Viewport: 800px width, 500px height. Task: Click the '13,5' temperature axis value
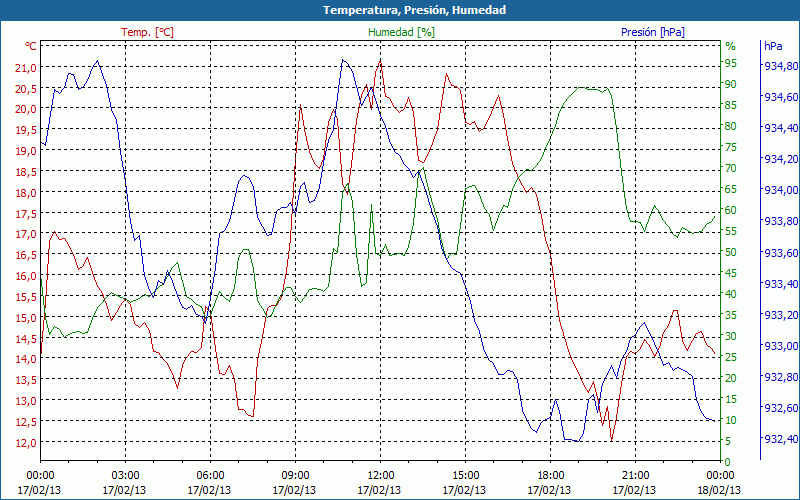pos(26,380)
